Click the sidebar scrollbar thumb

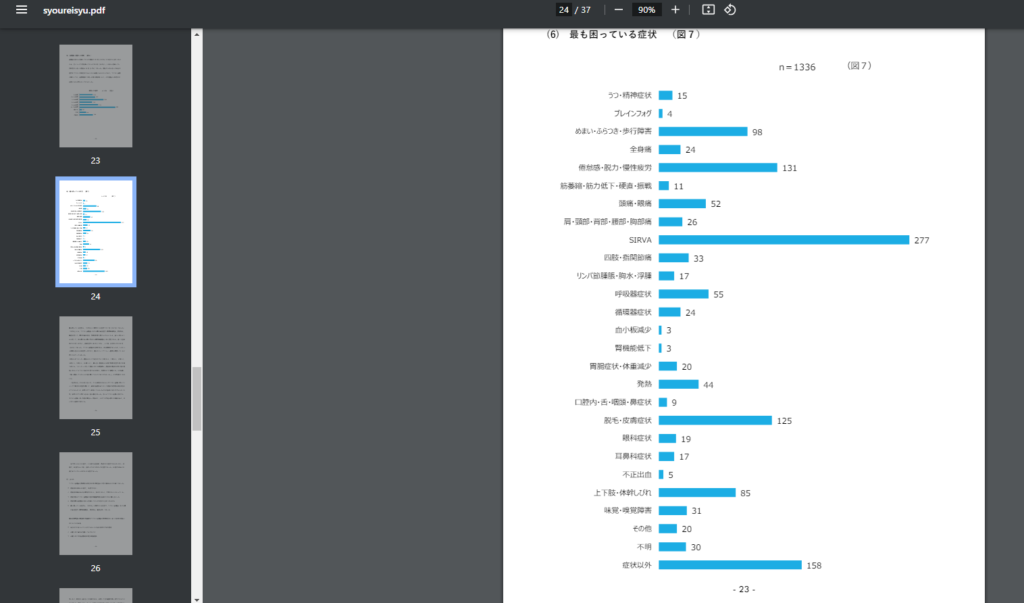point(197,398)
